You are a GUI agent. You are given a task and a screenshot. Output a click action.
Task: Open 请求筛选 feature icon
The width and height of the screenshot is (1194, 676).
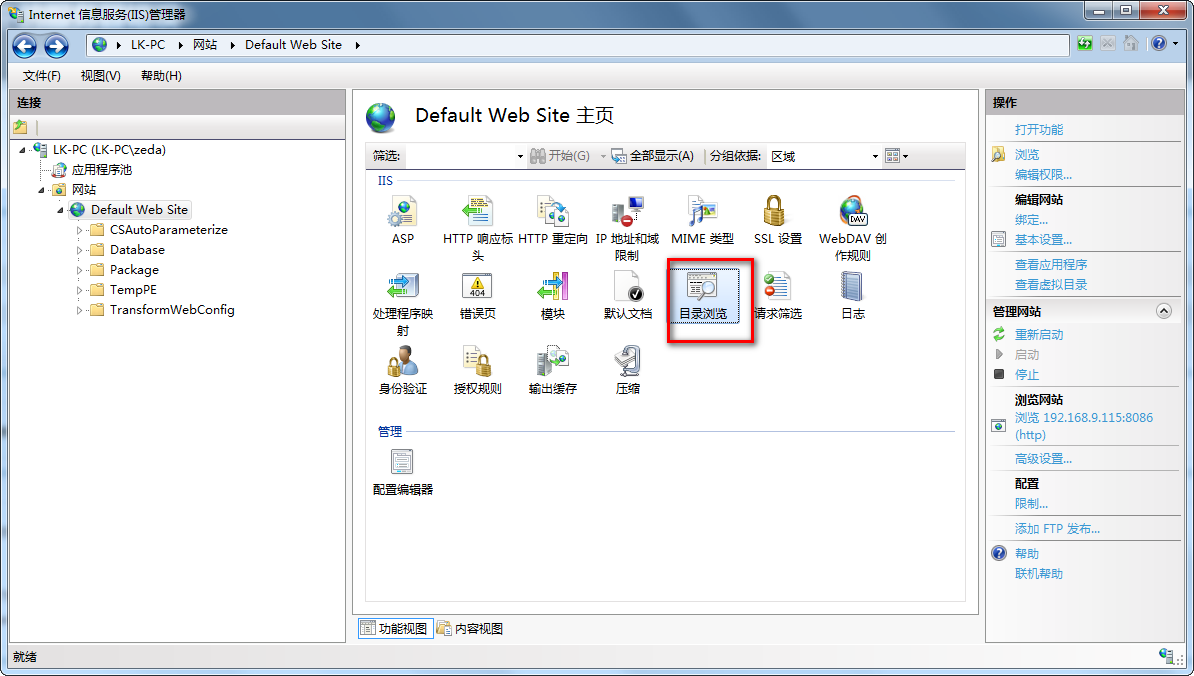pyautogui.click(x=777, y=295)
